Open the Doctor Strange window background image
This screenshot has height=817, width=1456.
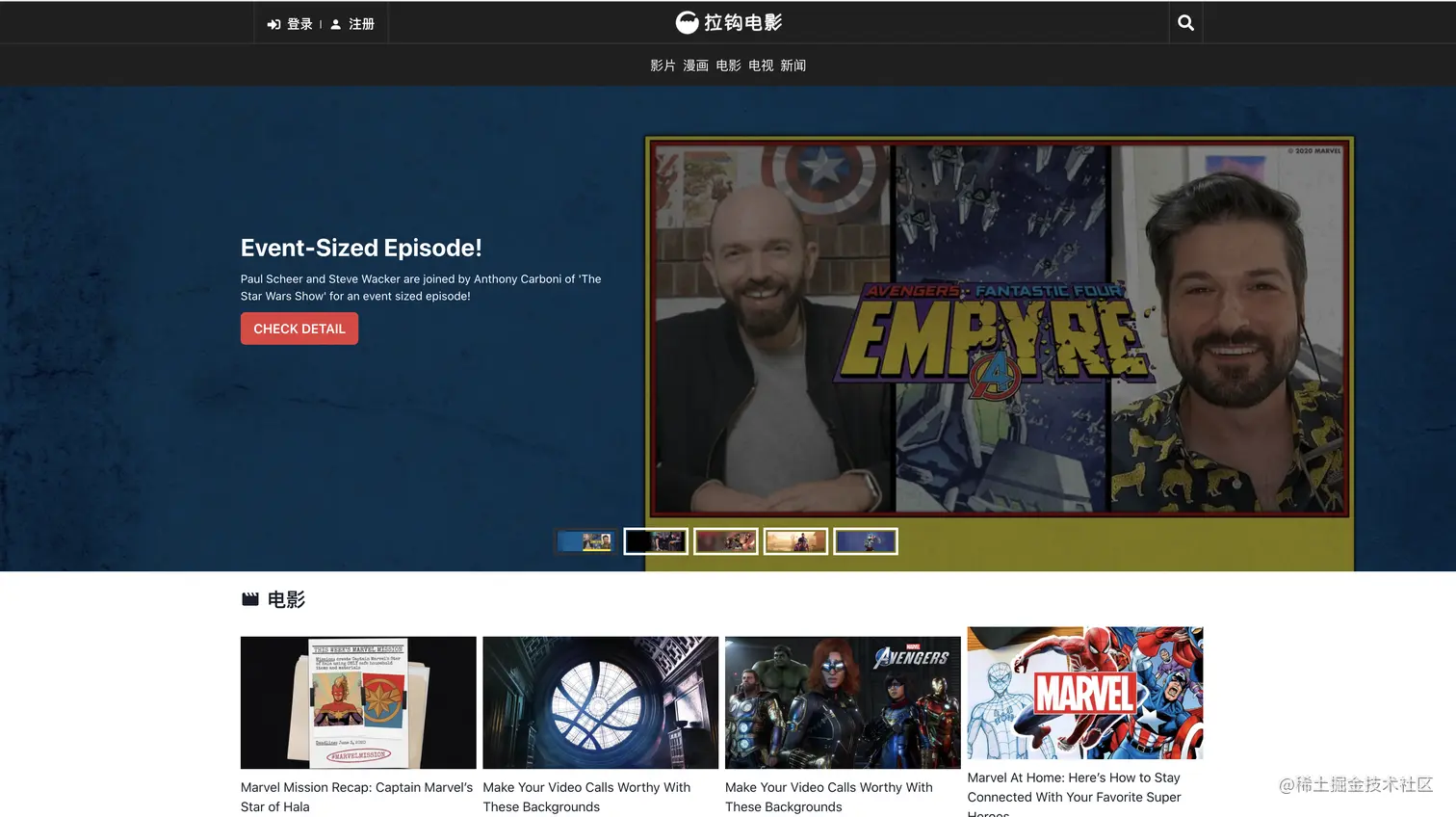coord(601,702)
